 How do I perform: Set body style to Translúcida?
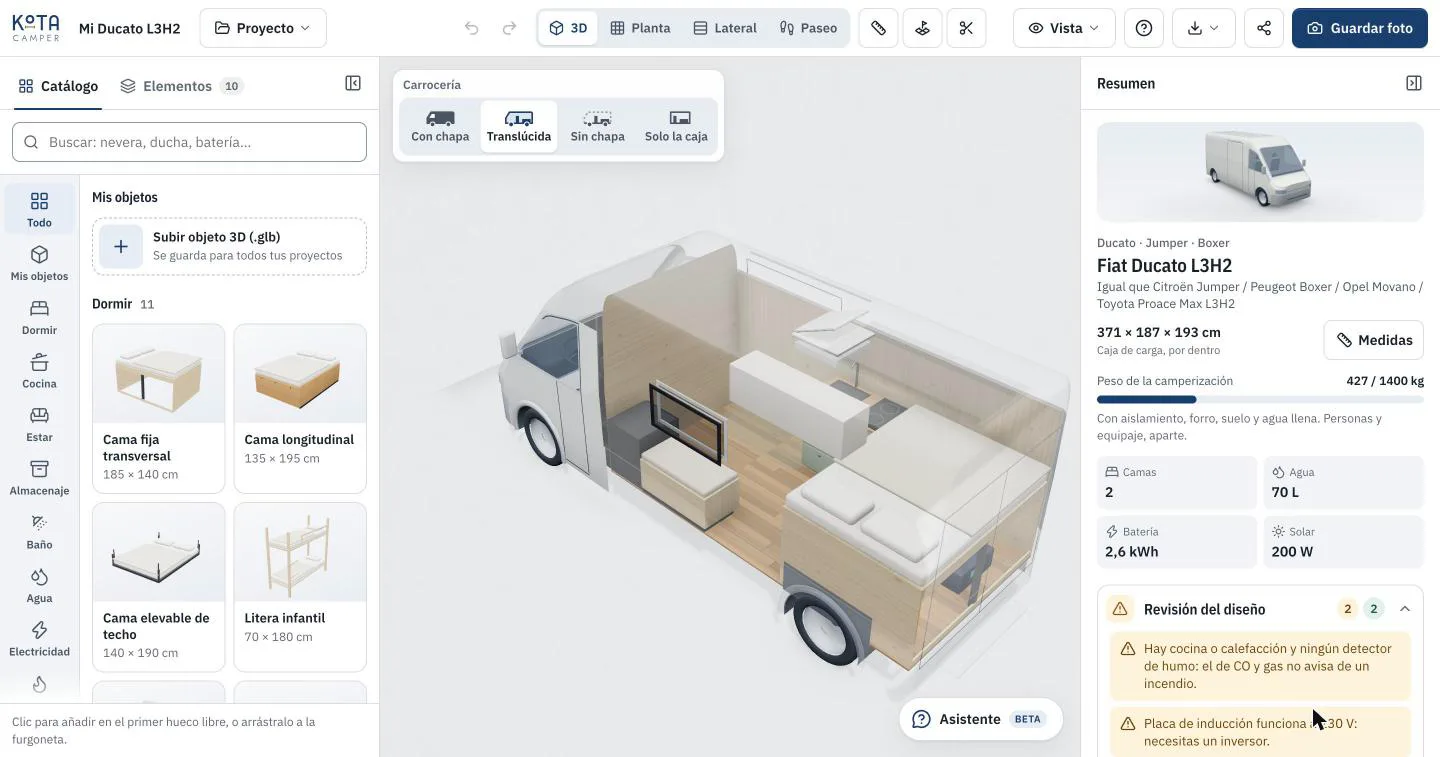519,127
